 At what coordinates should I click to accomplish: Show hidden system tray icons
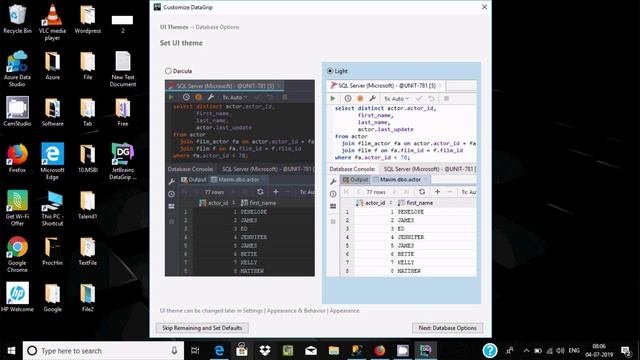coord(526,351)
